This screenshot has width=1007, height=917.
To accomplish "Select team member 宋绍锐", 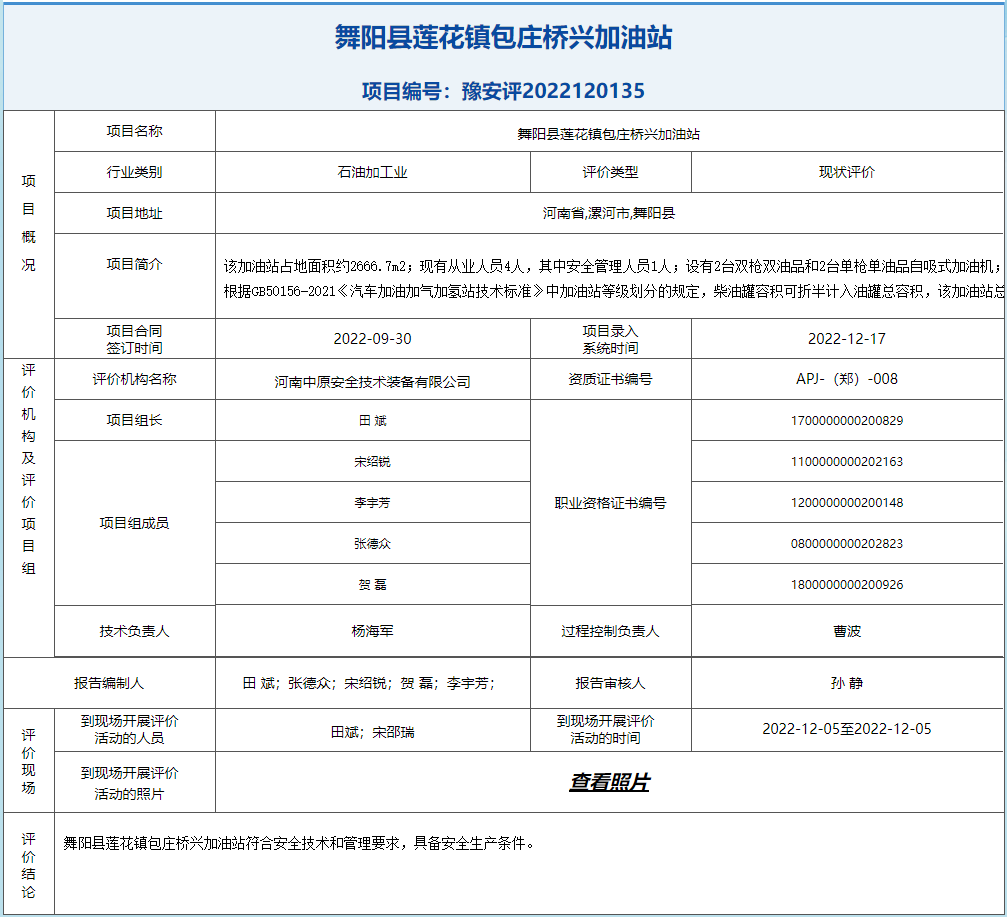I will (372, 462).
